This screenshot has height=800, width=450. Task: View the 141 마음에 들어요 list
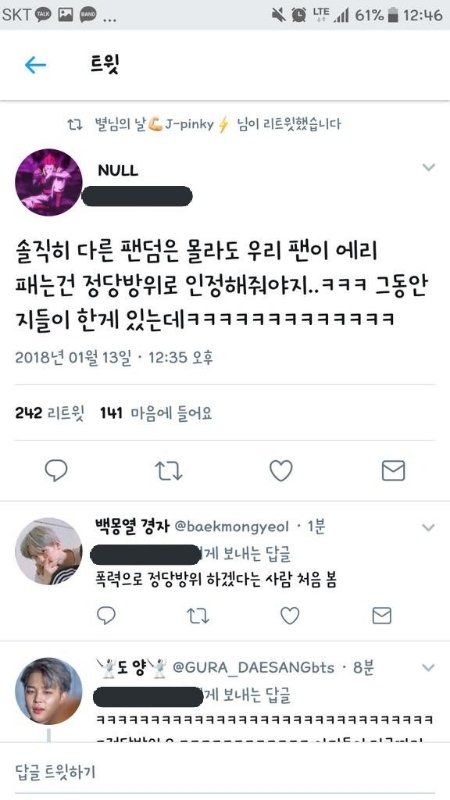coord(156,413)
